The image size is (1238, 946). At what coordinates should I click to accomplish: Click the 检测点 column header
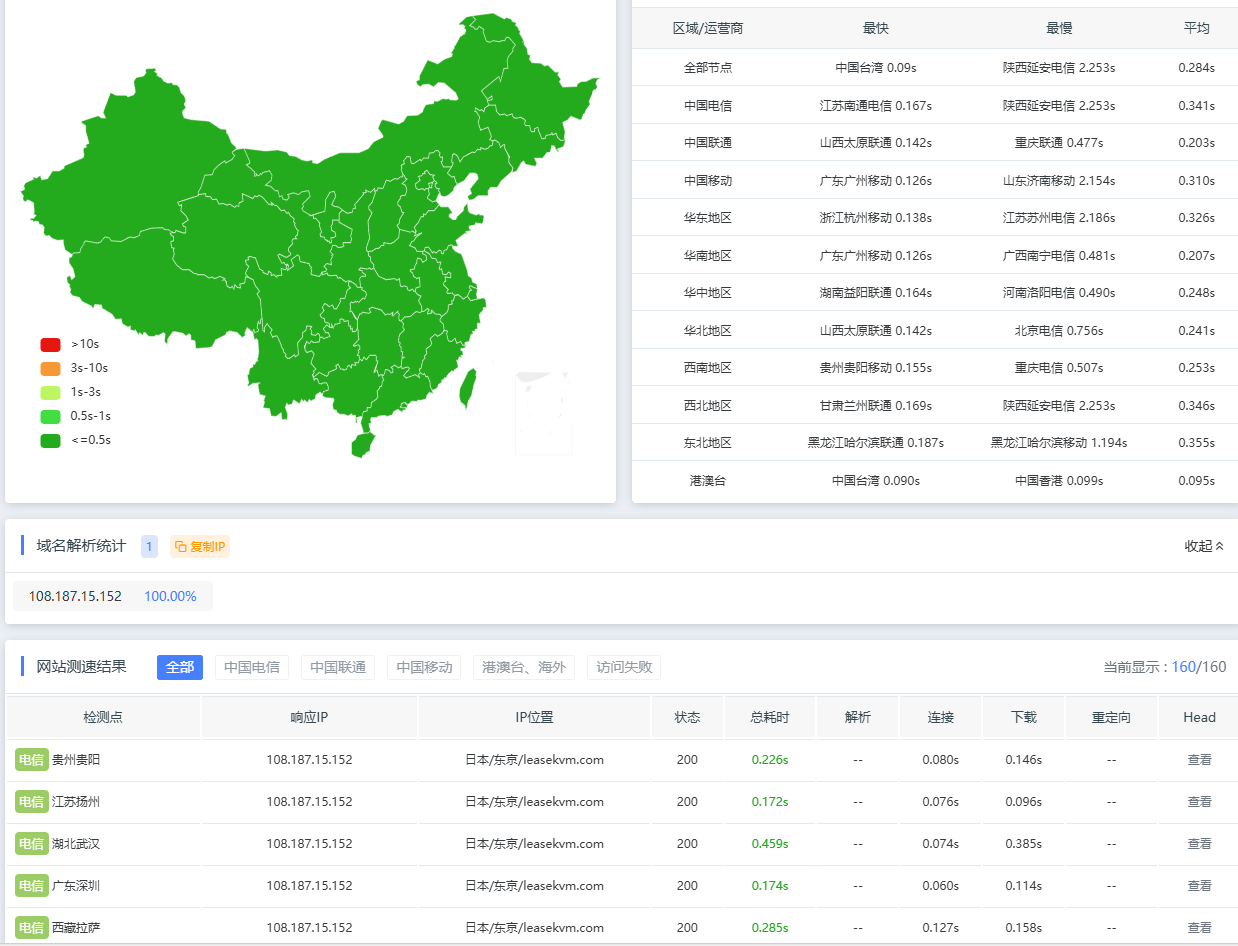103,717
